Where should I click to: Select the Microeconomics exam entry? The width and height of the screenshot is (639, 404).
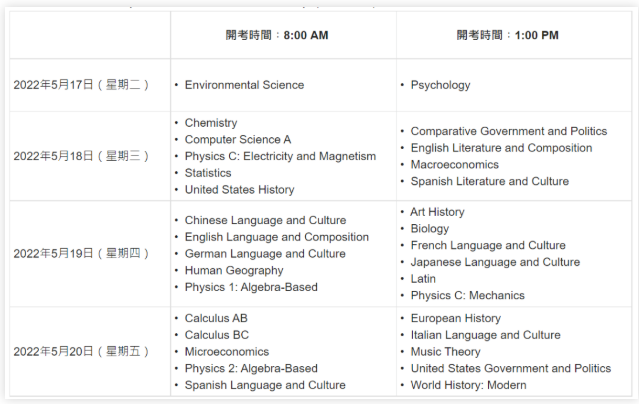click(227, 352)
